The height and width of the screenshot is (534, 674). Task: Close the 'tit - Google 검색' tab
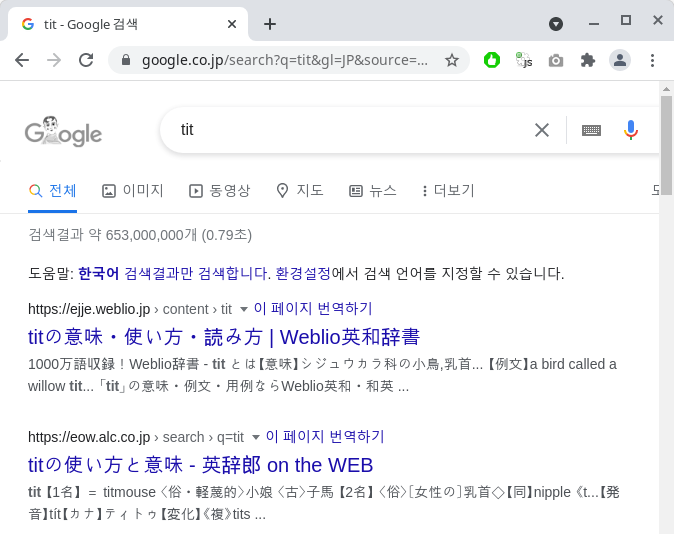click(232, 24)
